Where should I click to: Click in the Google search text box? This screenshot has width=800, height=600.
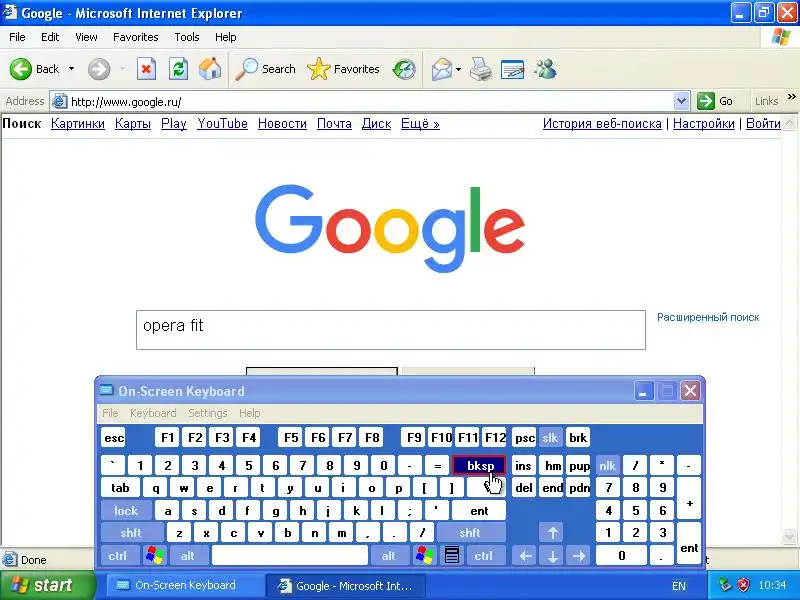[x=391, y=330]
